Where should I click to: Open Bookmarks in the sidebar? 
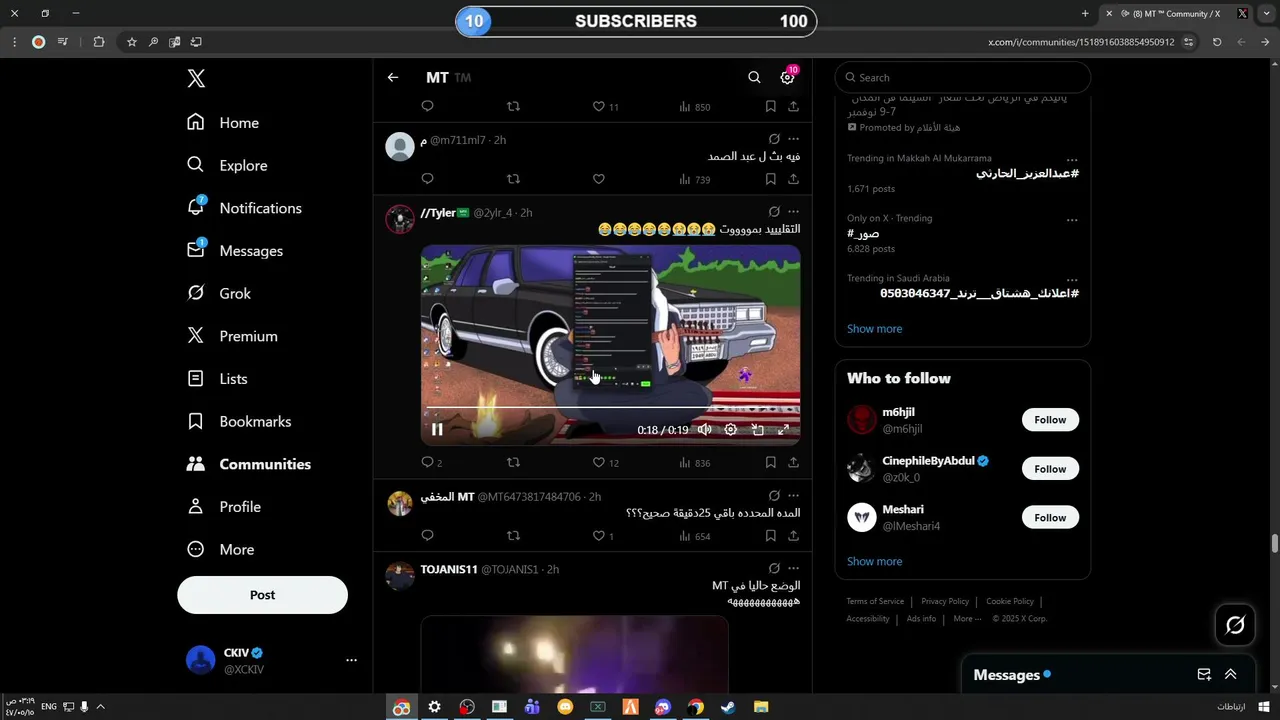pyautogui.click(x=239, y=421)
